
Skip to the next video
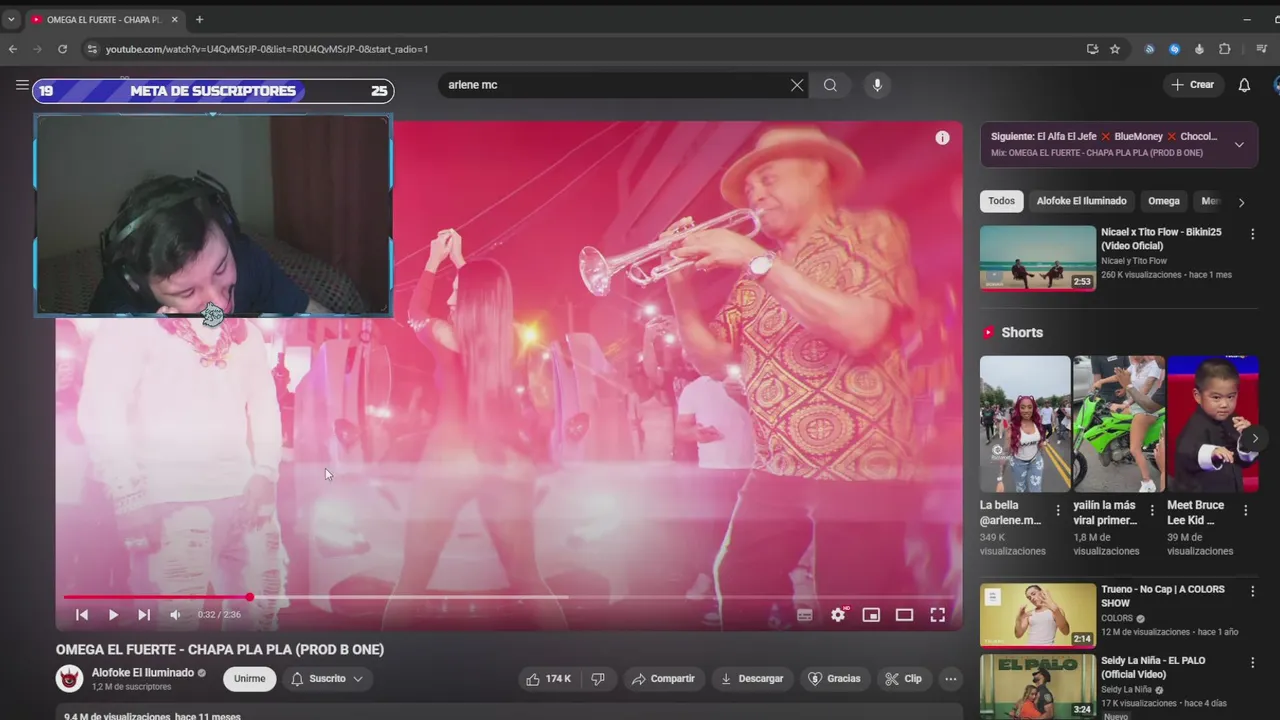[x=144, y=615]
